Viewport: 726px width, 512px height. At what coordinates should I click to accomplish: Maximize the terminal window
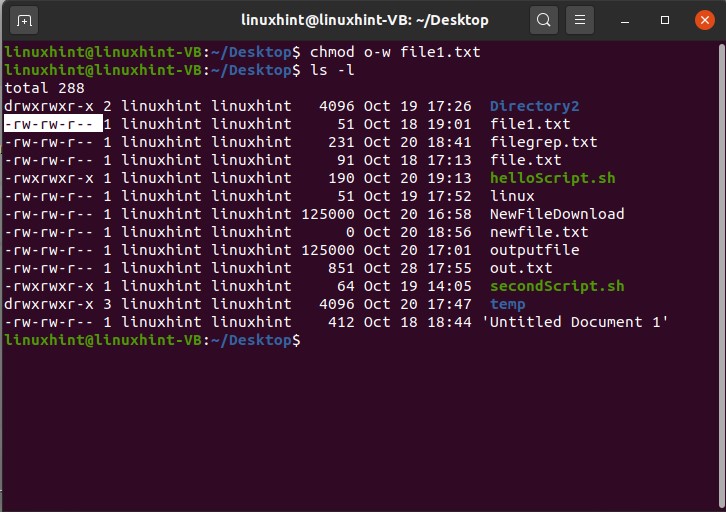coord(665,20)
